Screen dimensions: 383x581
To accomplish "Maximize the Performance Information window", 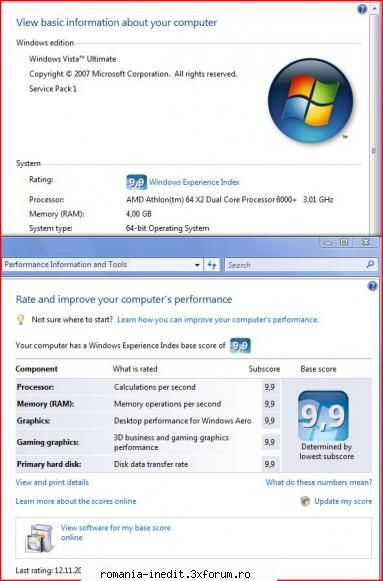I will tap(344, 242).
